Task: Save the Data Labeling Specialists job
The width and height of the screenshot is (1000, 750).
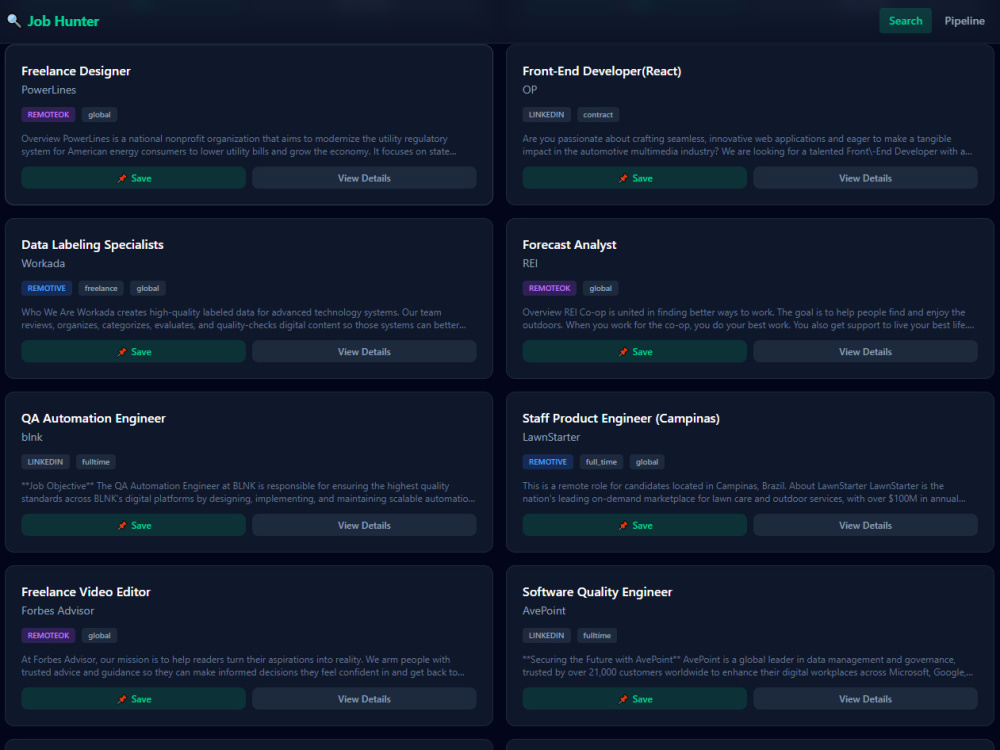Action: pyautogui.click(x=133, y=351)
